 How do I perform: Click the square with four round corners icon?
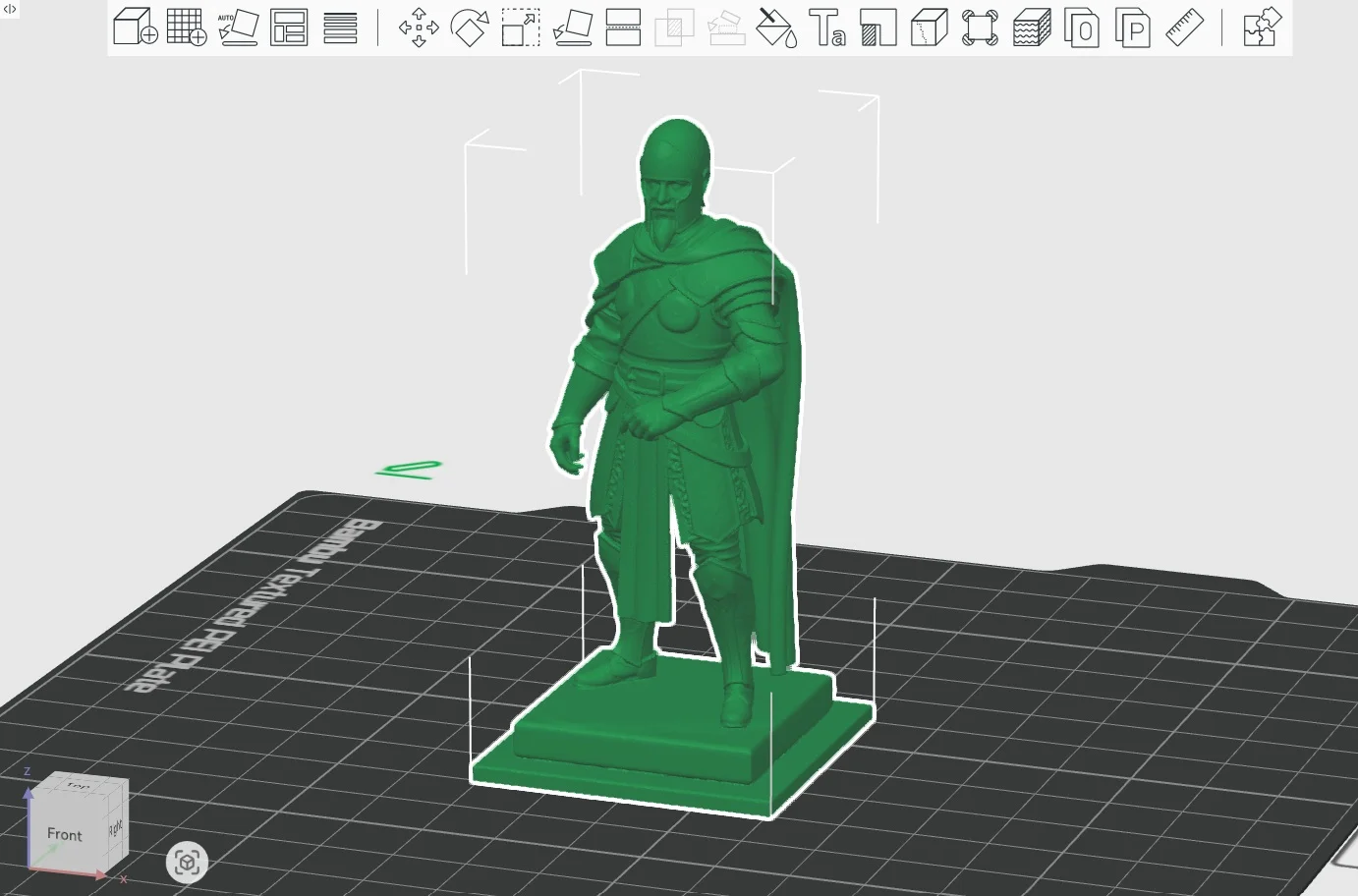pyautogui.click(x=980, y=28)
